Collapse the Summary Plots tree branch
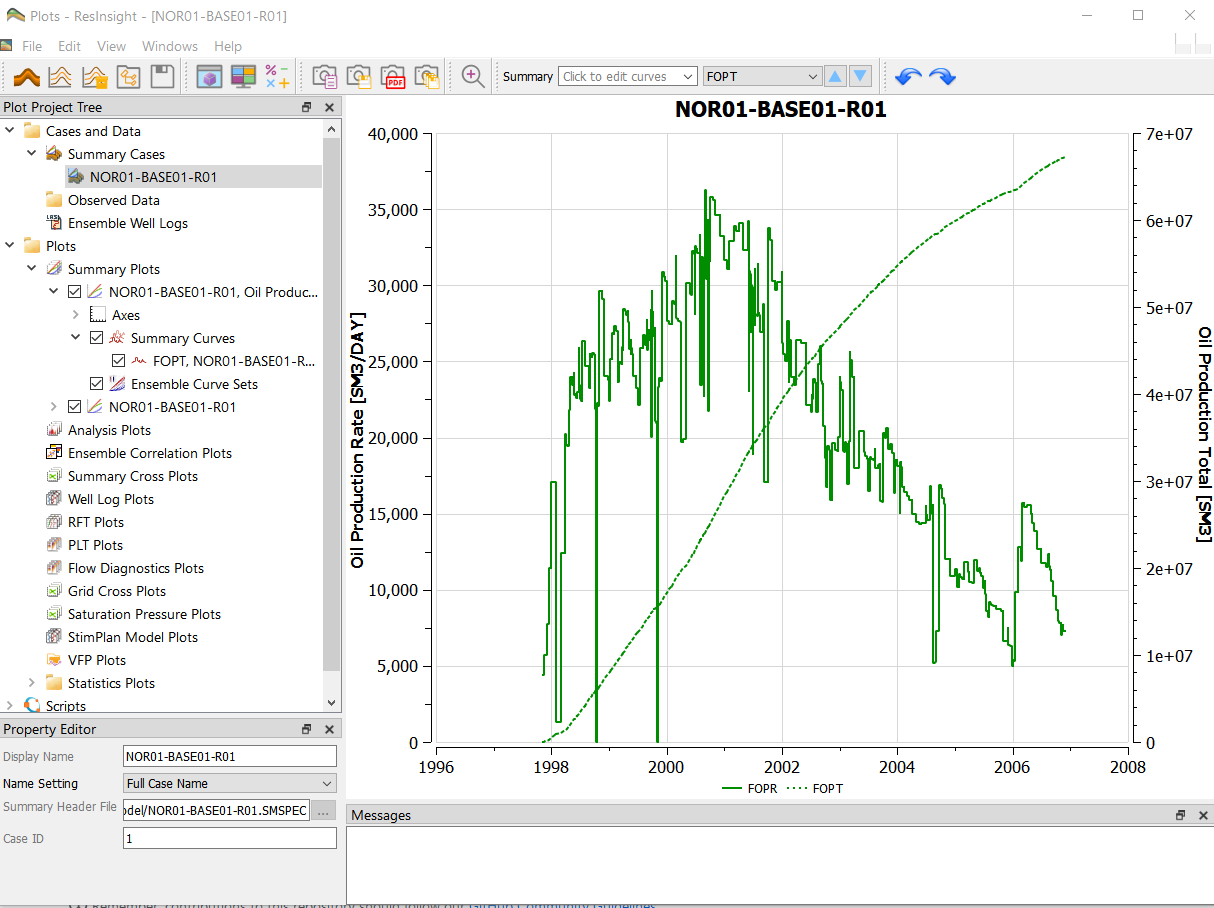Viewport: 1214px width, 908px height. point(31,268)
